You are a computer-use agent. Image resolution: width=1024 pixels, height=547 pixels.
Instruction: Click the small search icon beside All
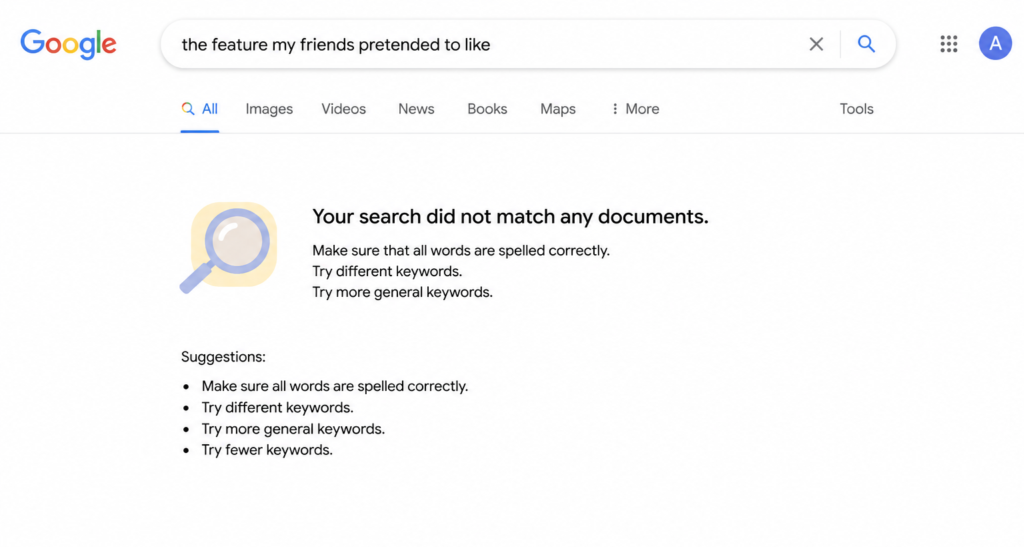pyautogui.click(x=188, y=109)
